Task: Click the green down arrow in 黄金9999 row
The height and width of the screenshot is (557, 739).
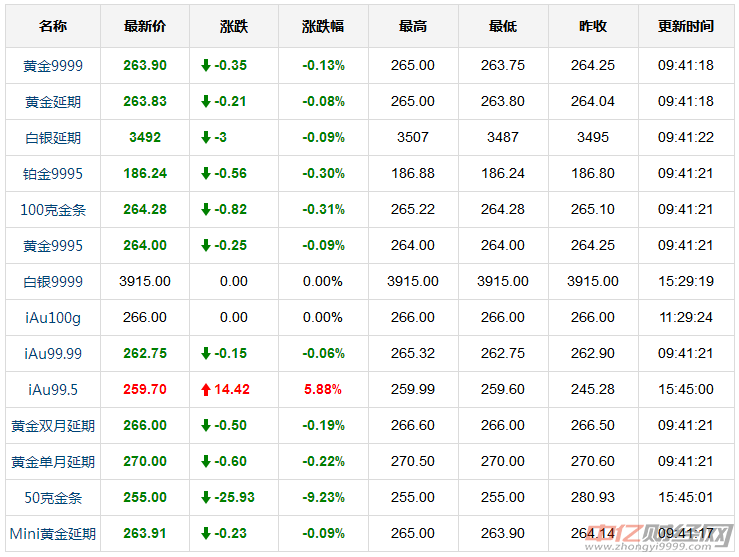Action: coord(206,66)
